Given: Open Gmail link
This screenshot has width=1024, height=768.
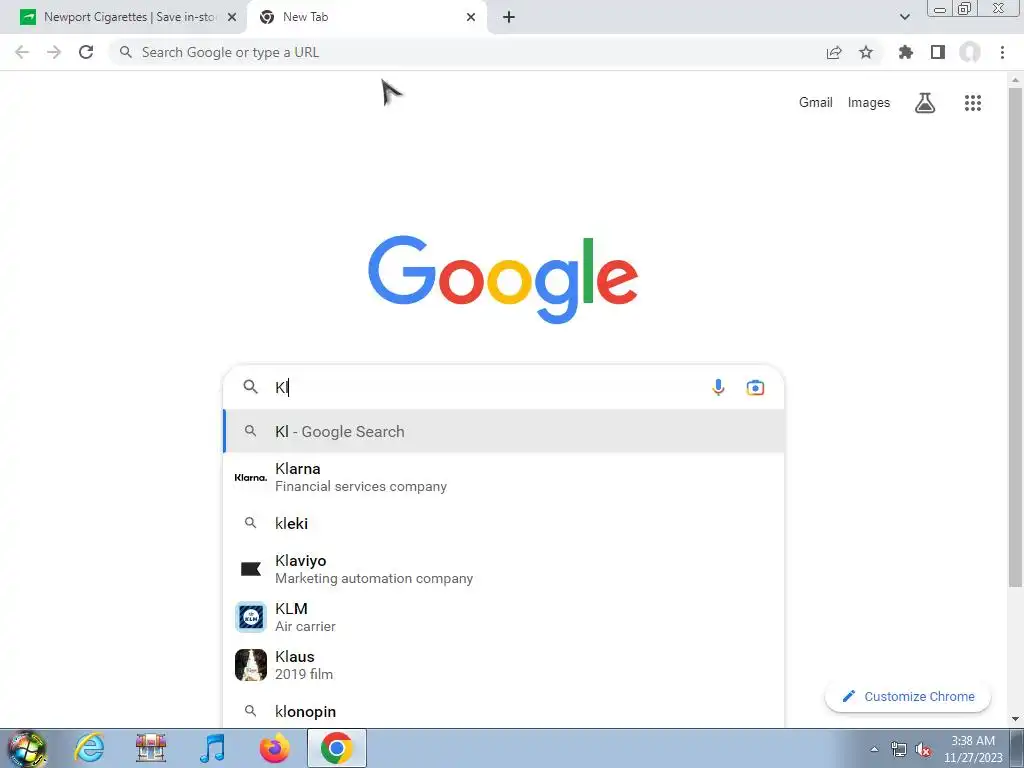Looking at the screenshot, I should coord(816,103).
